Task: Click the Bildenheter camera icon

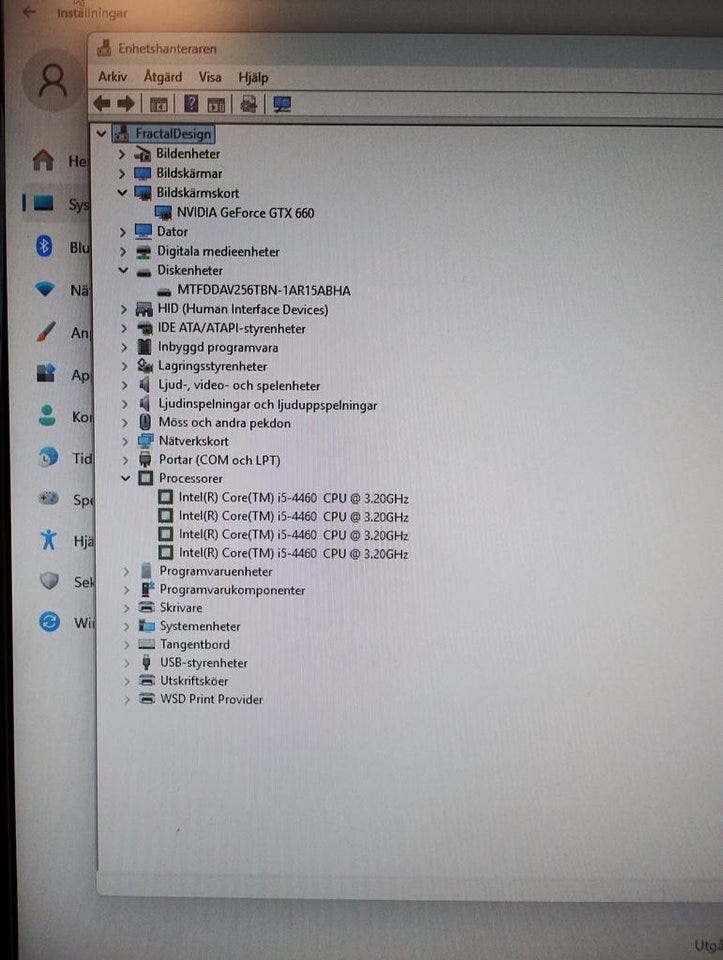Action: tap(143, 154)
